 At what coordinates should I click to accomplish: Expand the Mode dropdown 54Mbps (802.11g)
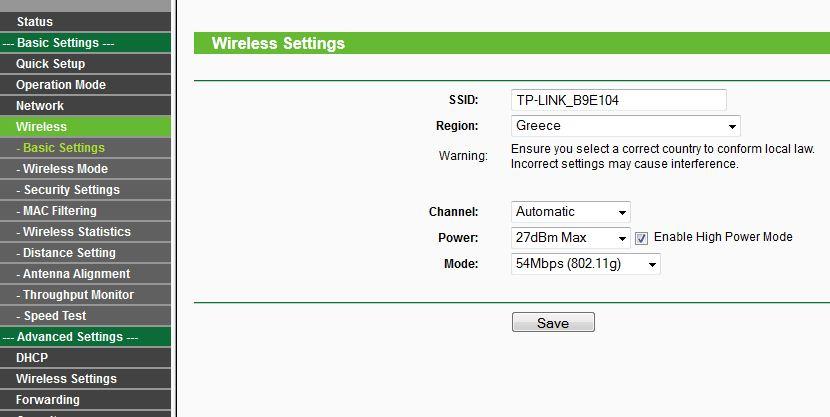click(585, 264)
